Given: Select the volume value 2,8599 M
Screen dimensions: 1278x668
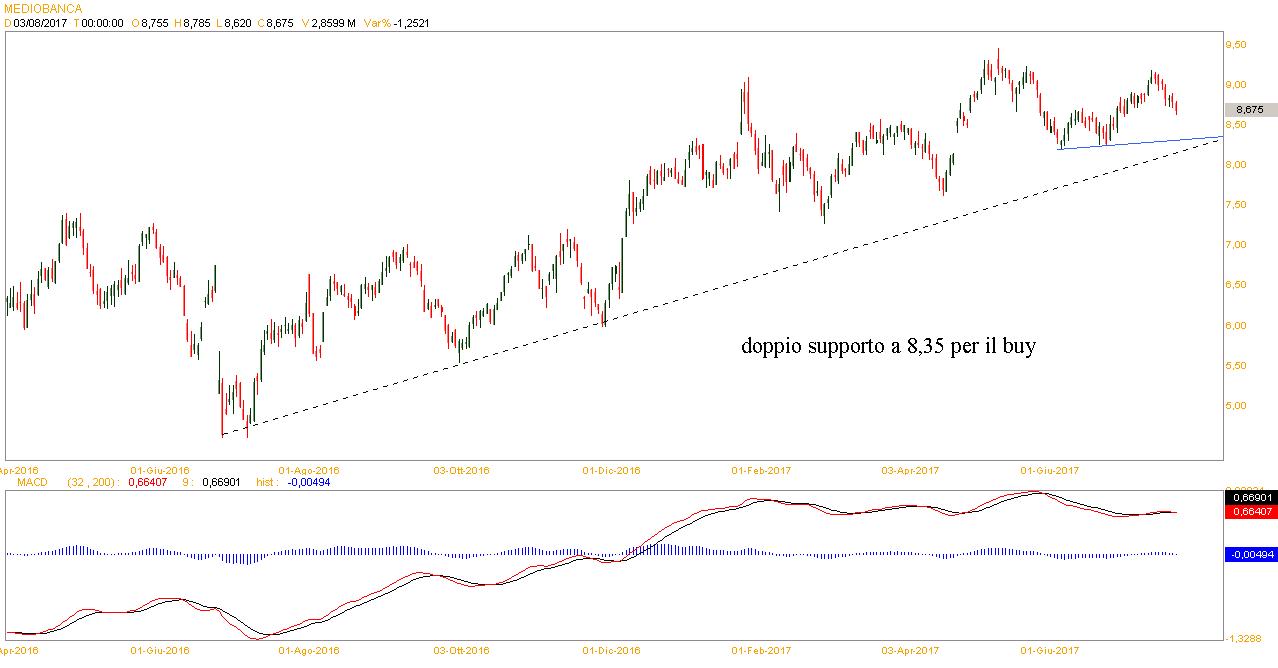Looking at the screenshot, I should [x=334, y=22].
